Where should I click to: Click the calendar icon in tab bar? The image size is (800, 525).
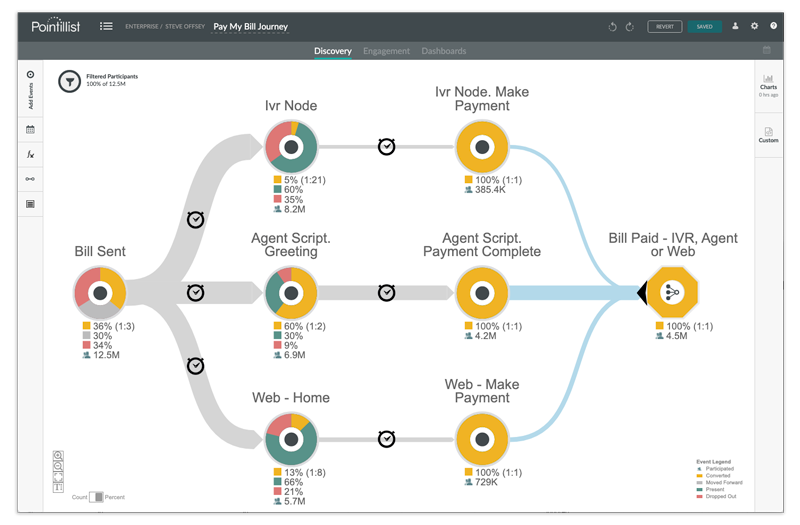766,50
